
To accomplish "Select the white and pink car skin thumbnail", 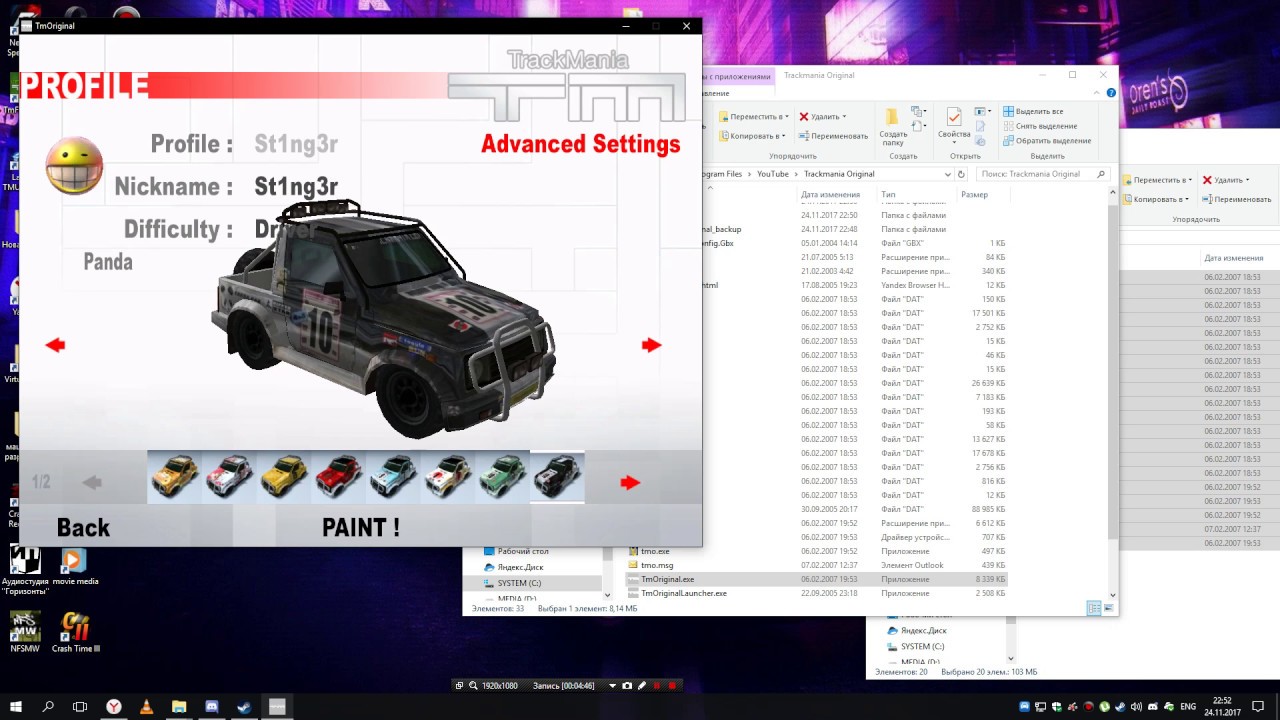I will point(229,477).
